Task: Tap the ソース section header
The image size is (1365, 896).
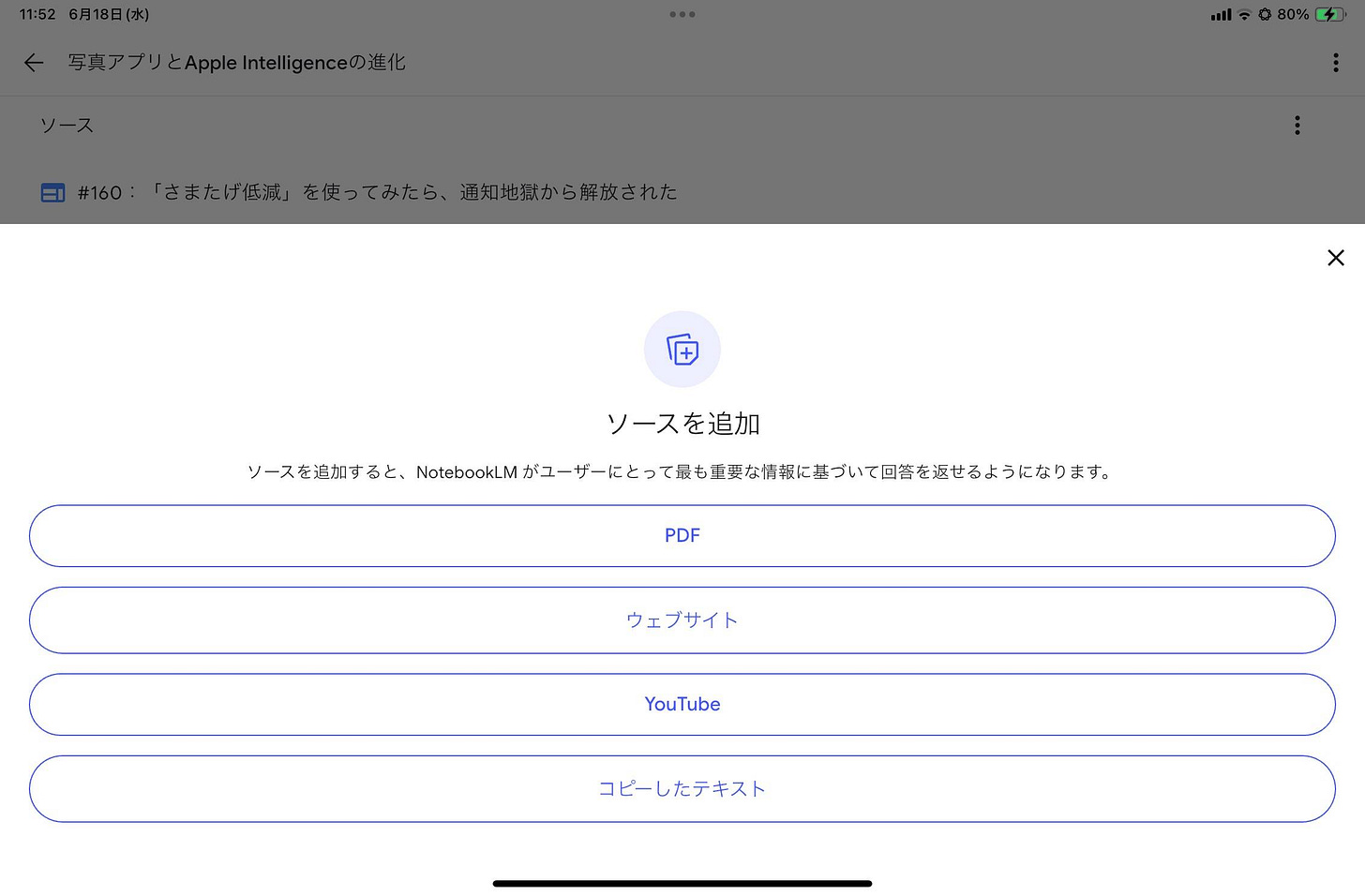Action: (x=67, y=126)
